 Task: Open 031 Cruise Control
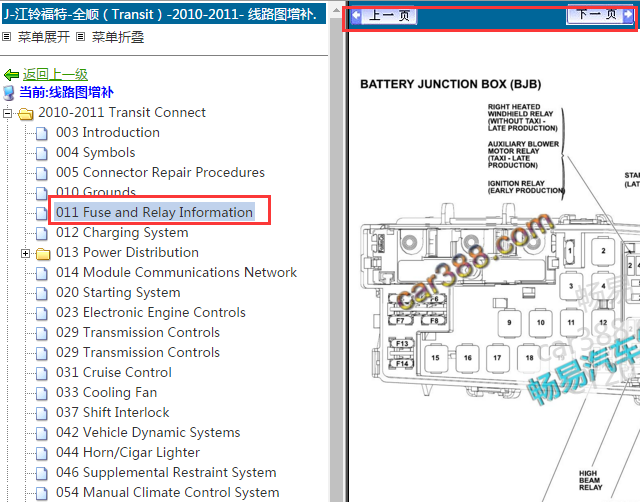coord(114,373)
